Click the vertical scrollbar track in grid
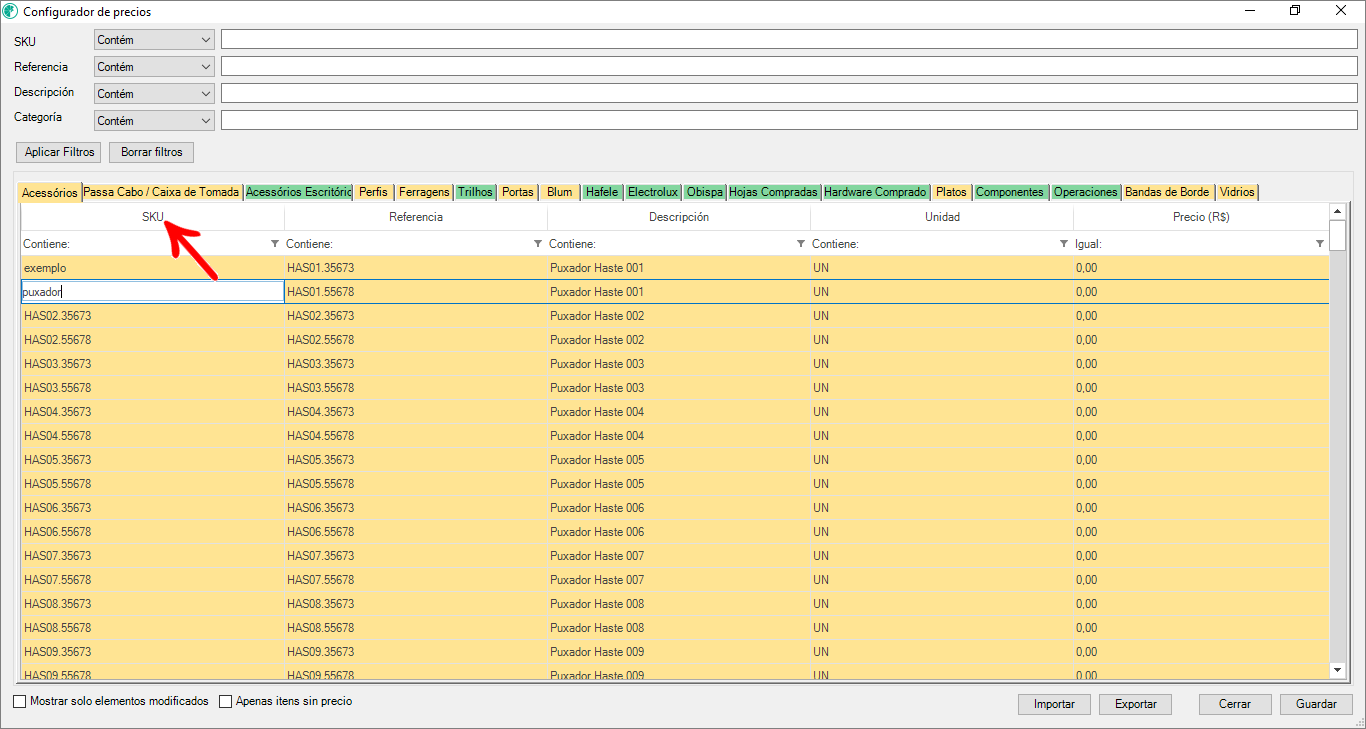Image resolution: width=1366 pixels, height=729 pixels. click(x=1338, y=450)
